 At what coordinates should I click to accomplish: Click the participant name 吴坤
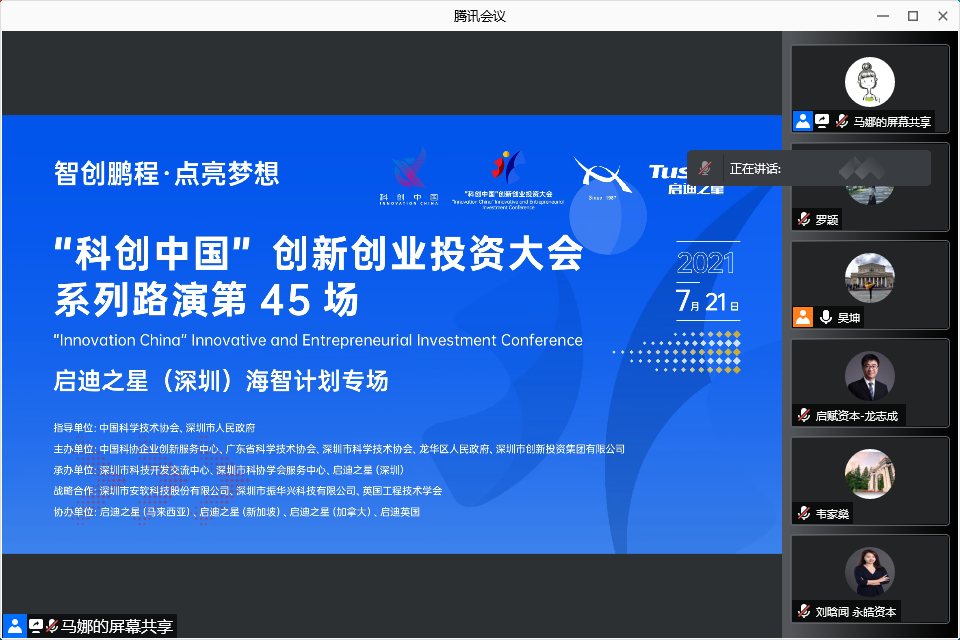click(x=849, y=318)
